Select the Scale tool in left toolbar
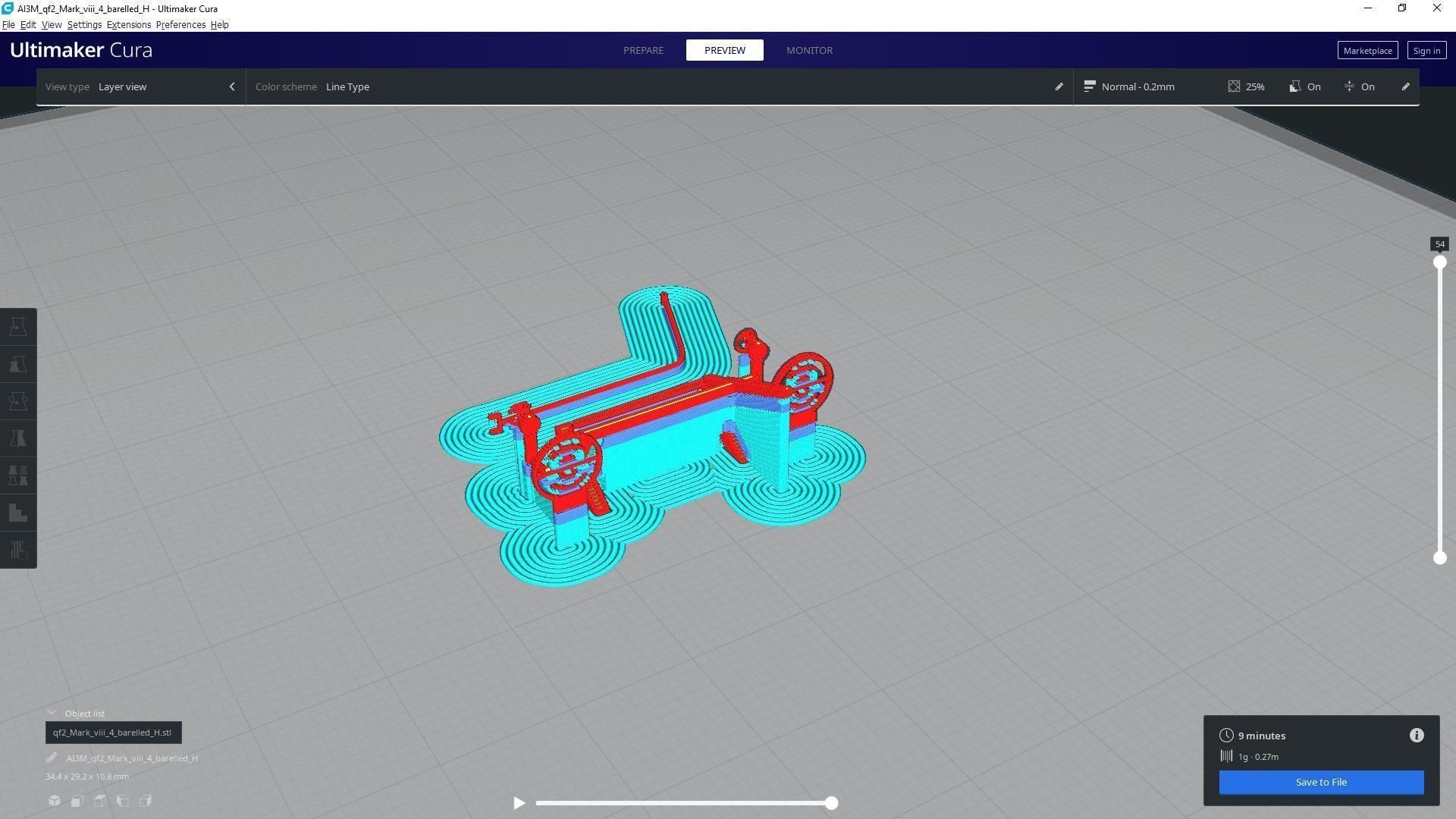This screenshot has height=819, width=1456. [x=18, y=364]
